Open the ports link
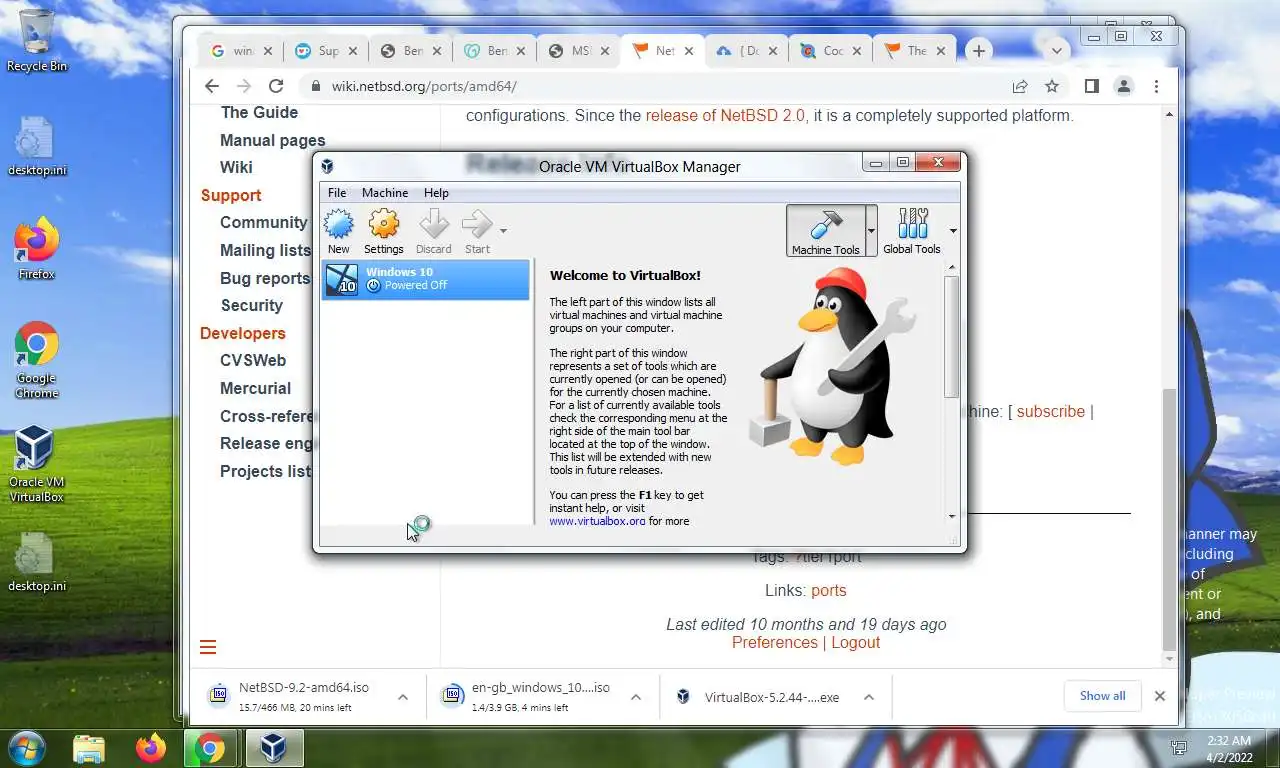Viewport: 1280px width, 768px height. pos(828,590)
